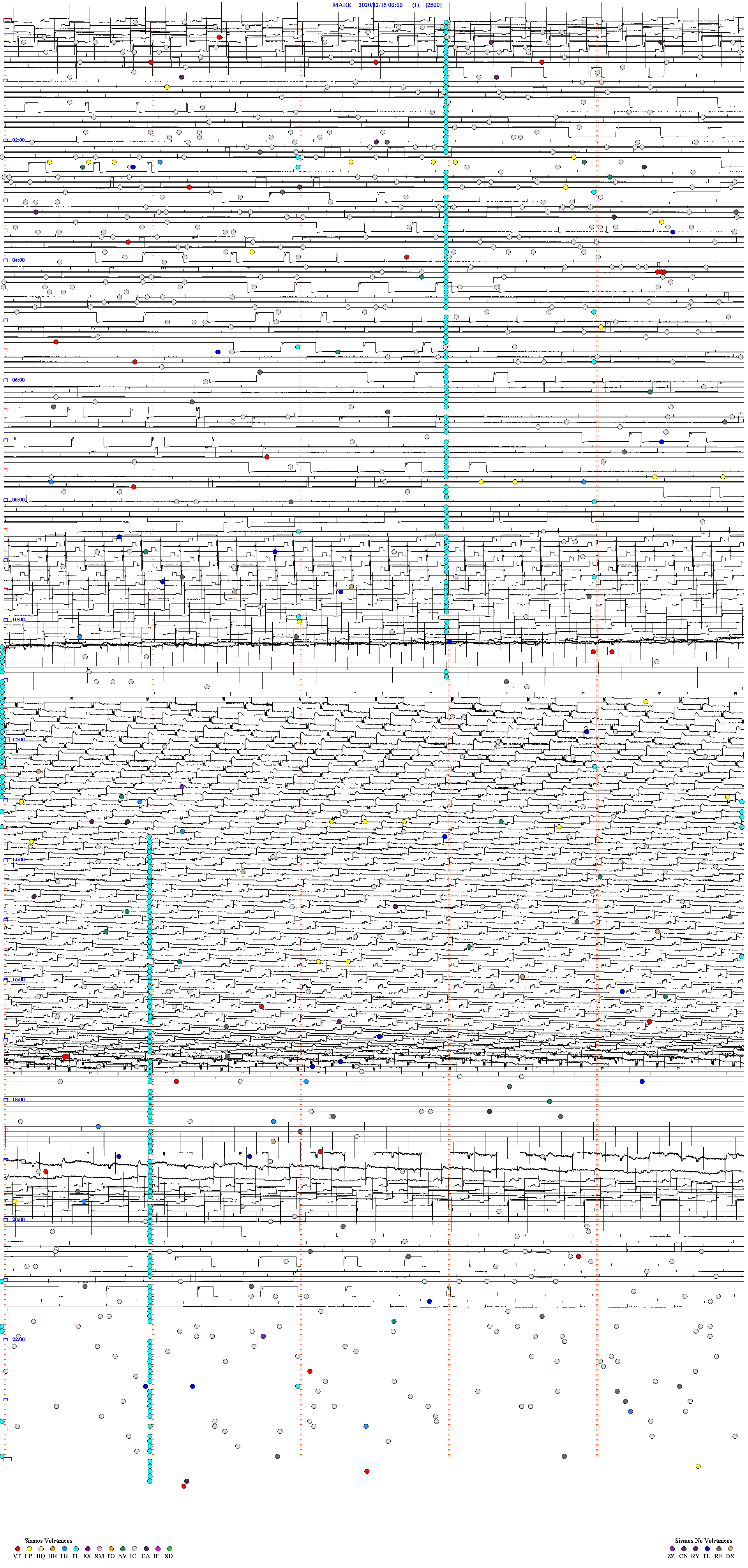Click the 'Sismos Volcánicos' legend heading
Viewport: 748px width, 1568px height.
[48, 1541]
